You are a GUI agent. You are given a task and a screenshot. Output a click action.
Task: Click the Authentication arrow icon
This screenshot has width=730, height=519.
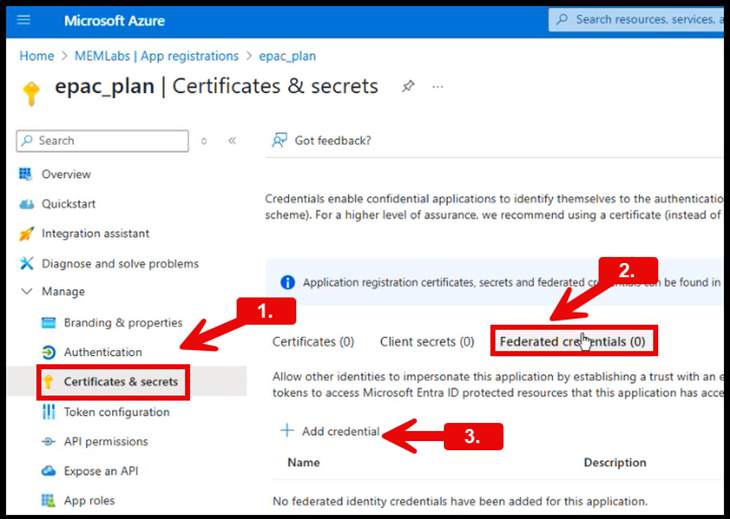tap(48, 352)
